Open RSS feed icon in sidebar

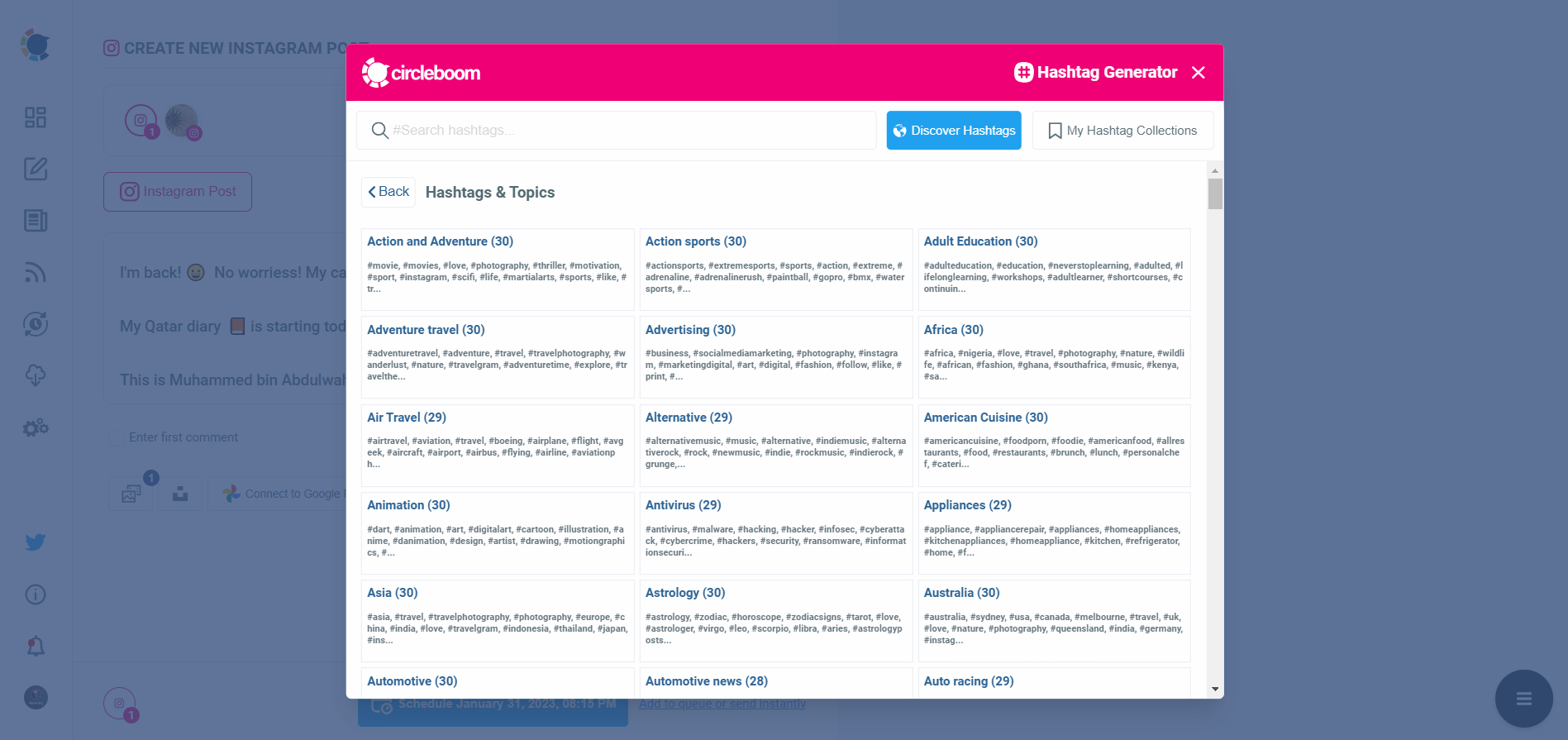coord(36,272)
